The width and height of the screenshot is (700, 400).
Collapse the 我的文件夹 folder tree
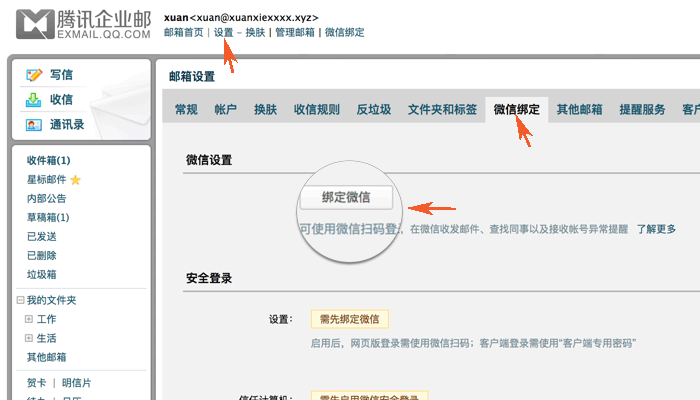coord(20,301)
